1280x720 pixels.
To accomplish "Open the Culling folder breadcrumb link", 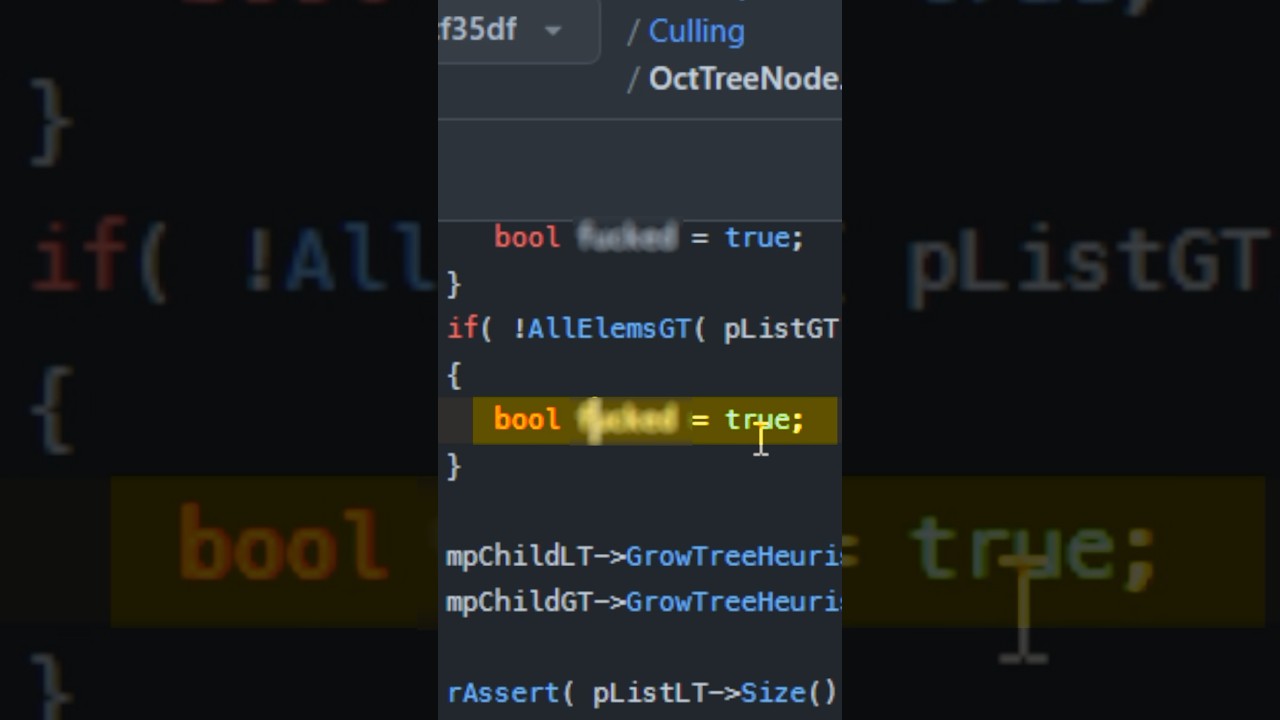I will point(696,31).
